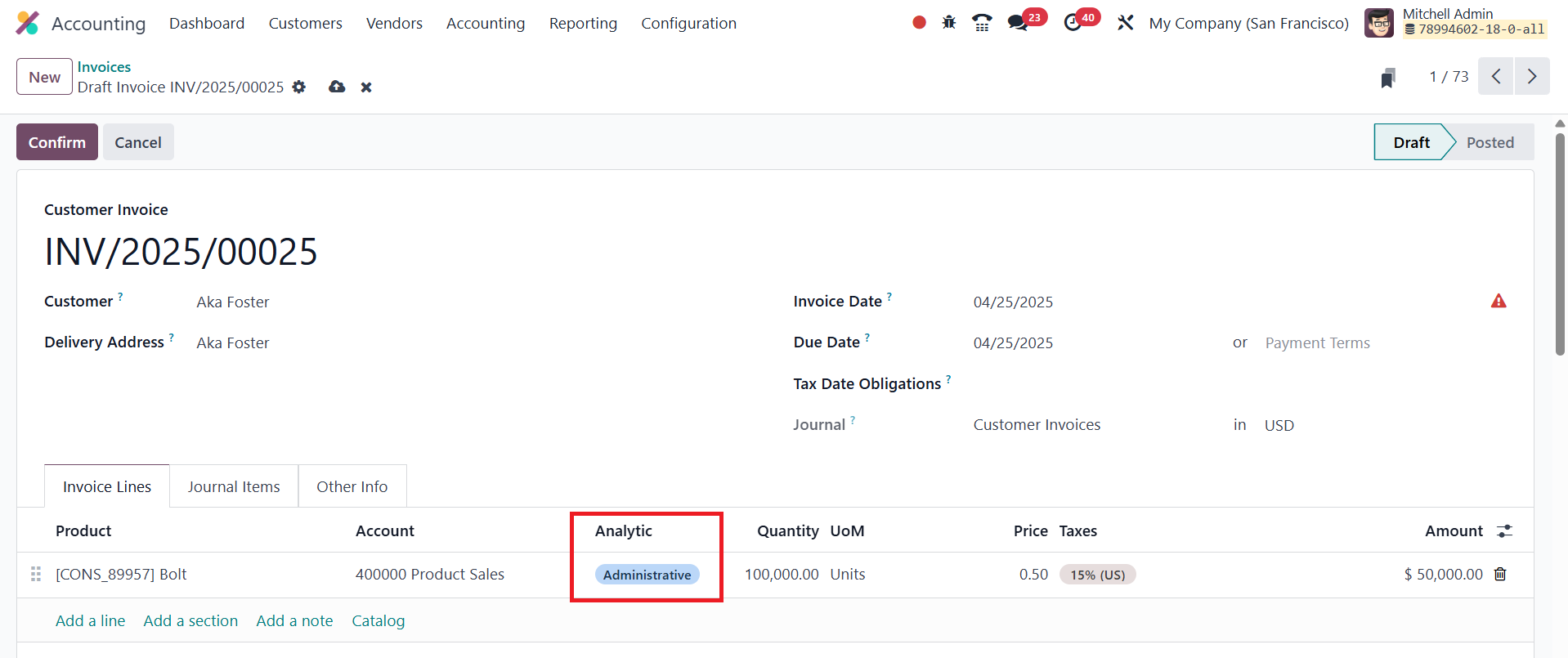
Task: Click the cloud save icon
Action: coord(337,87)
